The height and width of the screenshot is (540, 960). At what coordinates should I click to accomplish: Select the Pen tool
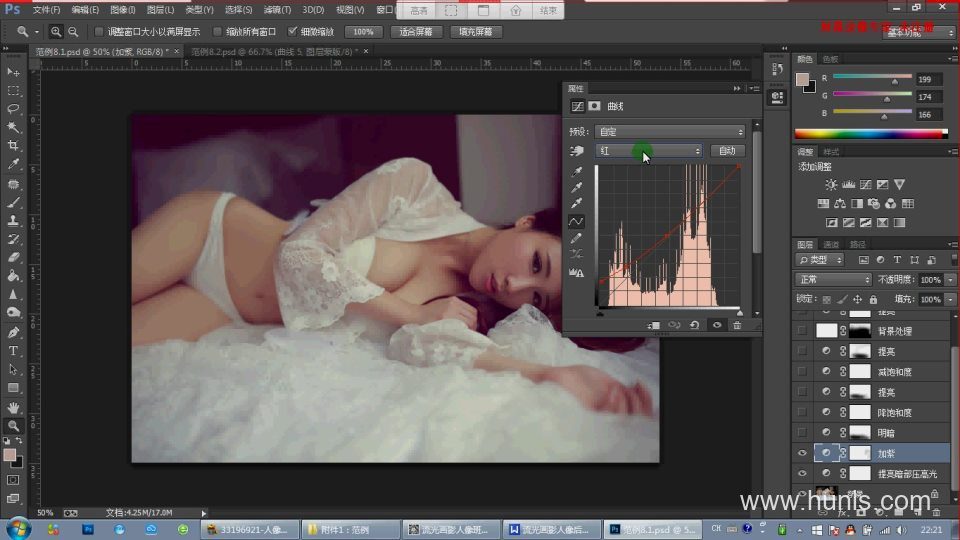[x=13, y=332]
